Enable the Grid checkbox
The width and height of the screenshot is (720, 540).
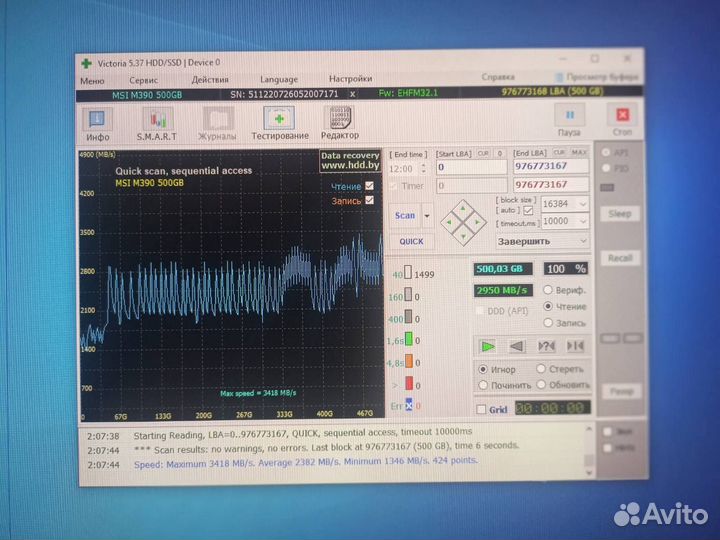click(x=481, y=409)
